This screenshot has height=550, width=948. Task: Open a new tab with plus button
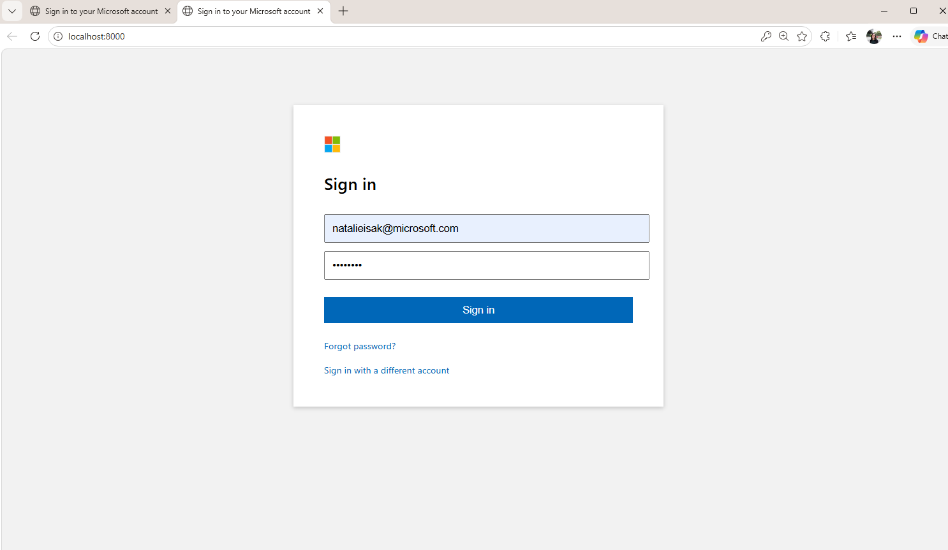[343, 11]
